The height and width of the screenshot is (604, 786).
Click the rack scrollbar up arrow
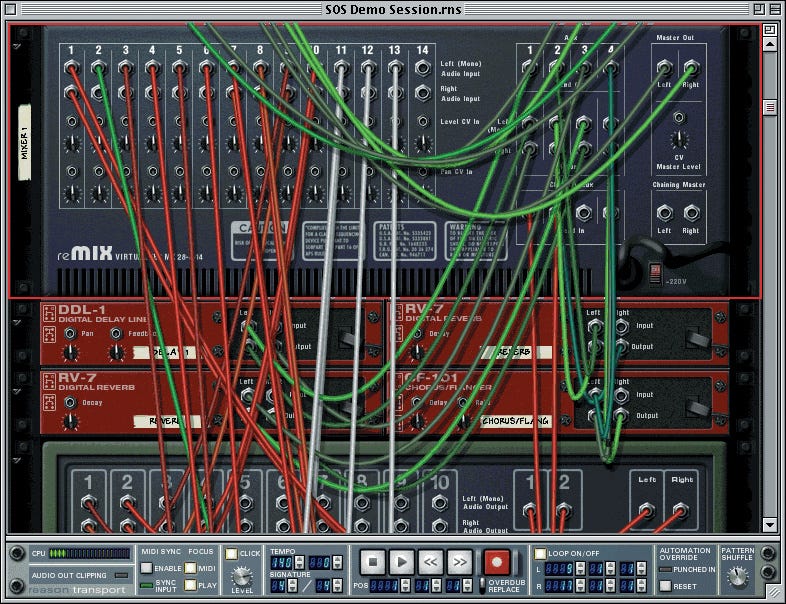(x=769, y=44)
